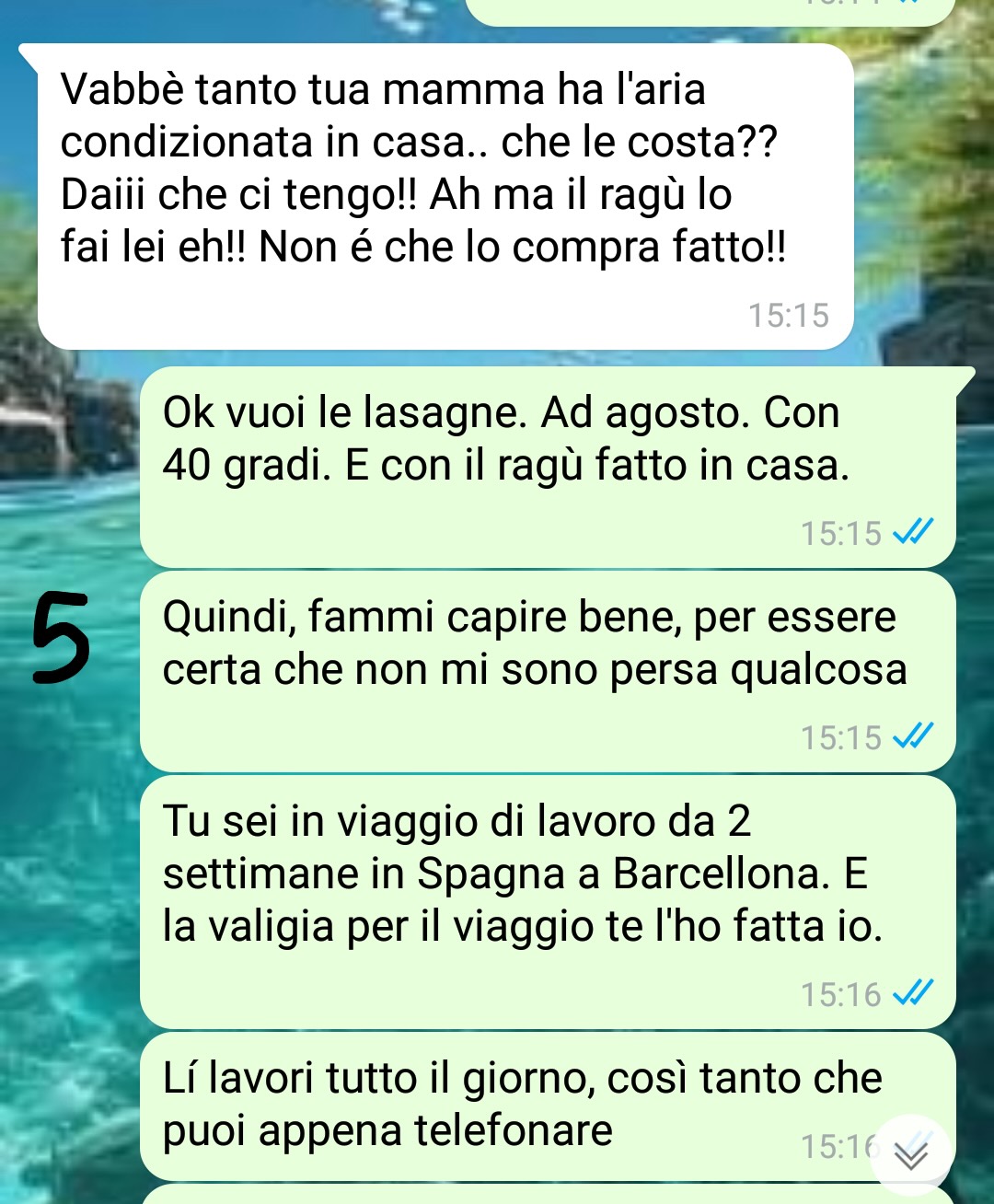Screen dimensions: 994x1204
Task: Click the handwritten number 5 annotation
Action: 62,639
